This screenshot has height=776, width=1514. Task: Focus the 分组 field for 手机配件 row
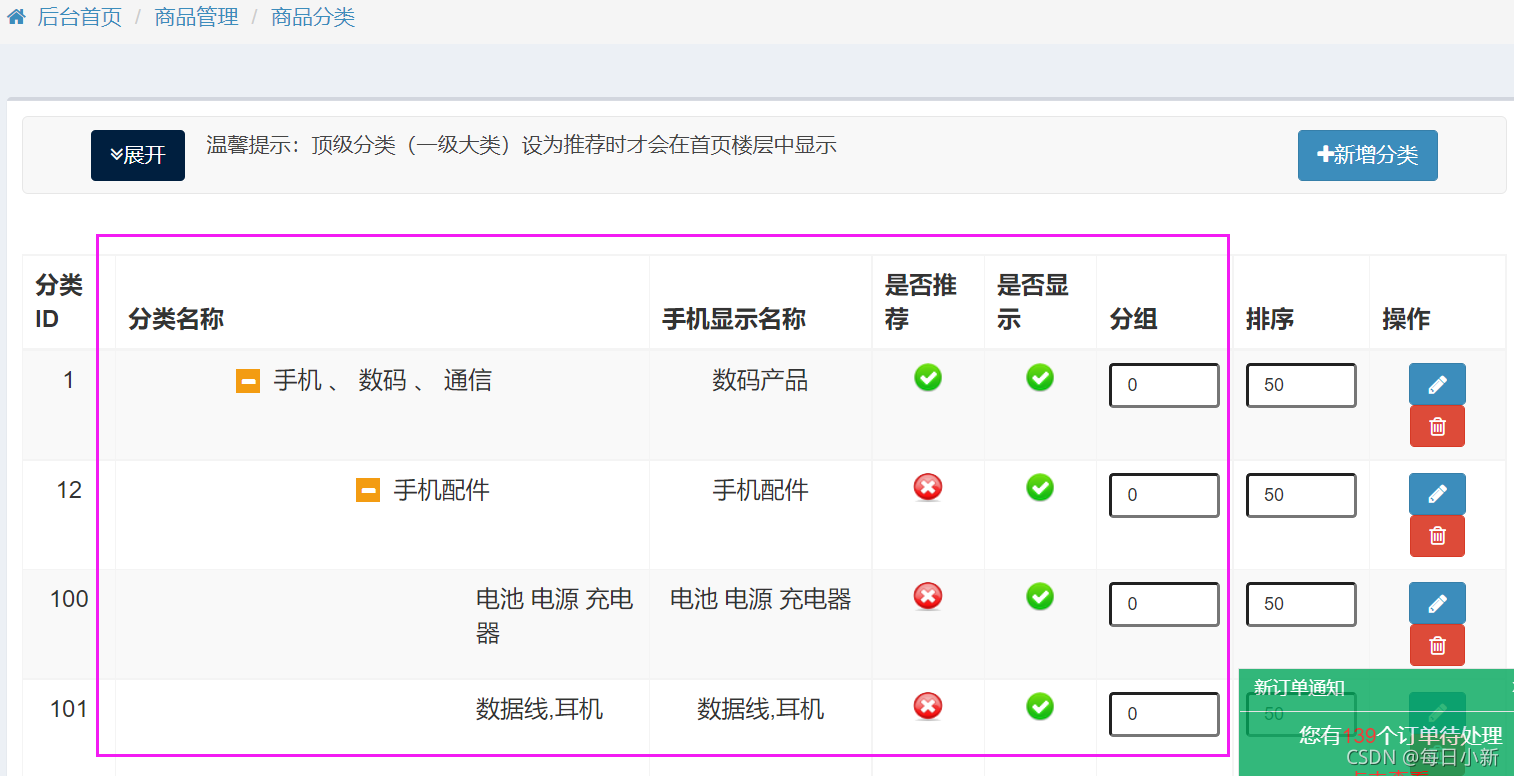[1164, 495]
